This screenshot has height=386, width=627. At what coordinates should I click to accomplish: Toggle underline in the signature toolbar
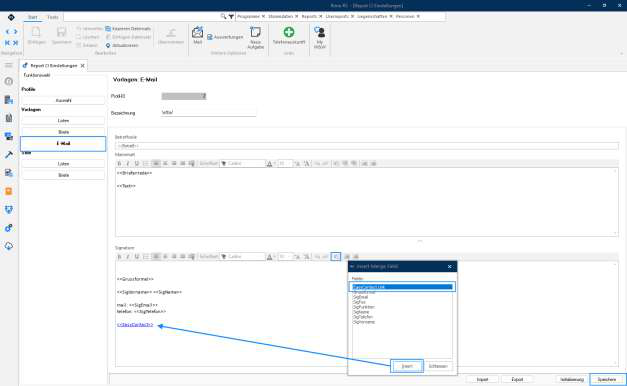137,256
